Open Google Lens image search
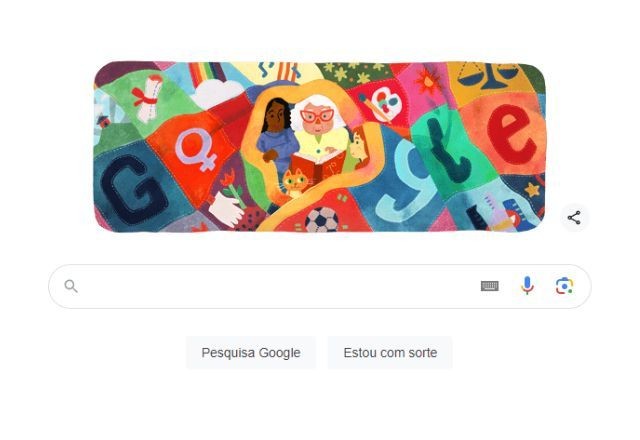 [564, 286]
